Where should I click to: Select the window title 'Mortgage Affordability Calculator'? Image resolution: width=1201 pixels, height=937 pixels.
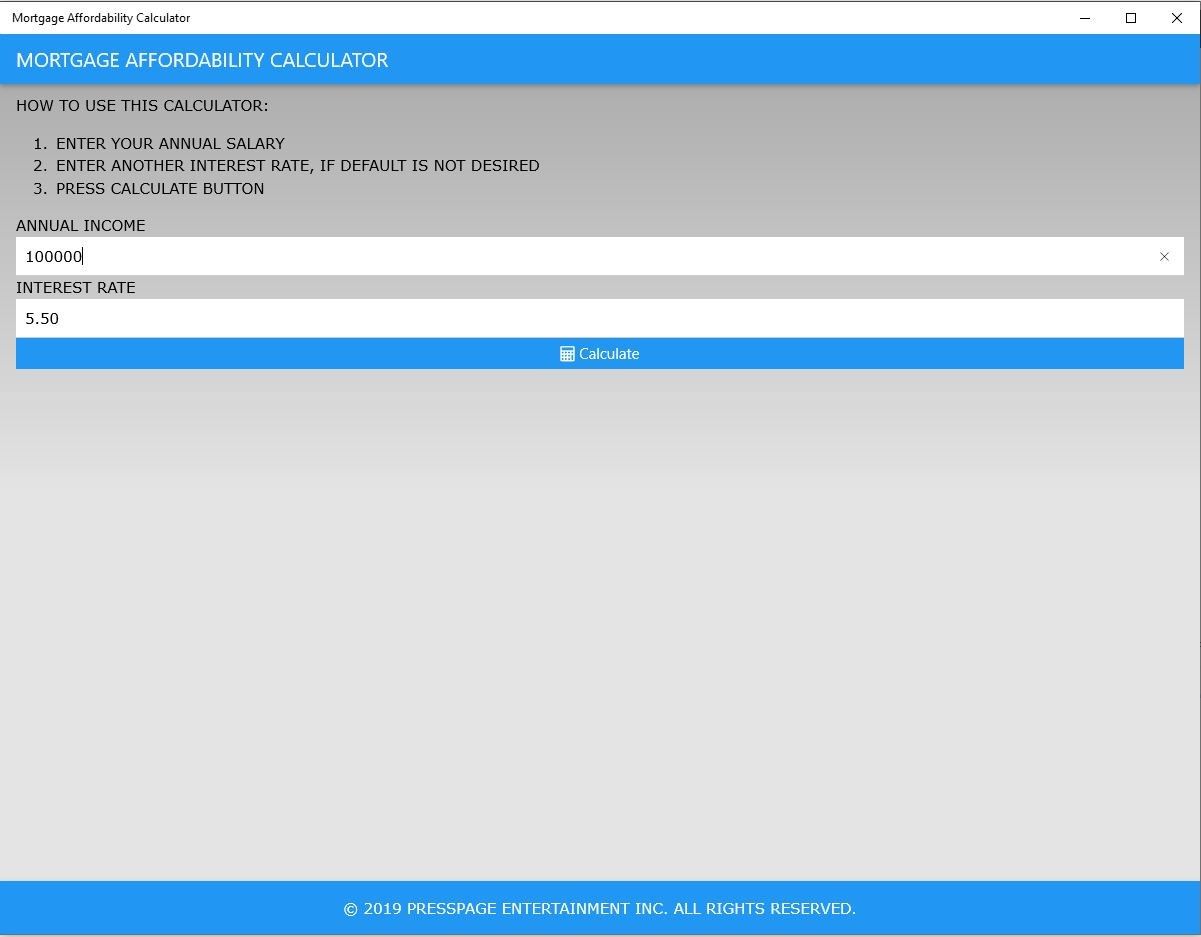101,17
